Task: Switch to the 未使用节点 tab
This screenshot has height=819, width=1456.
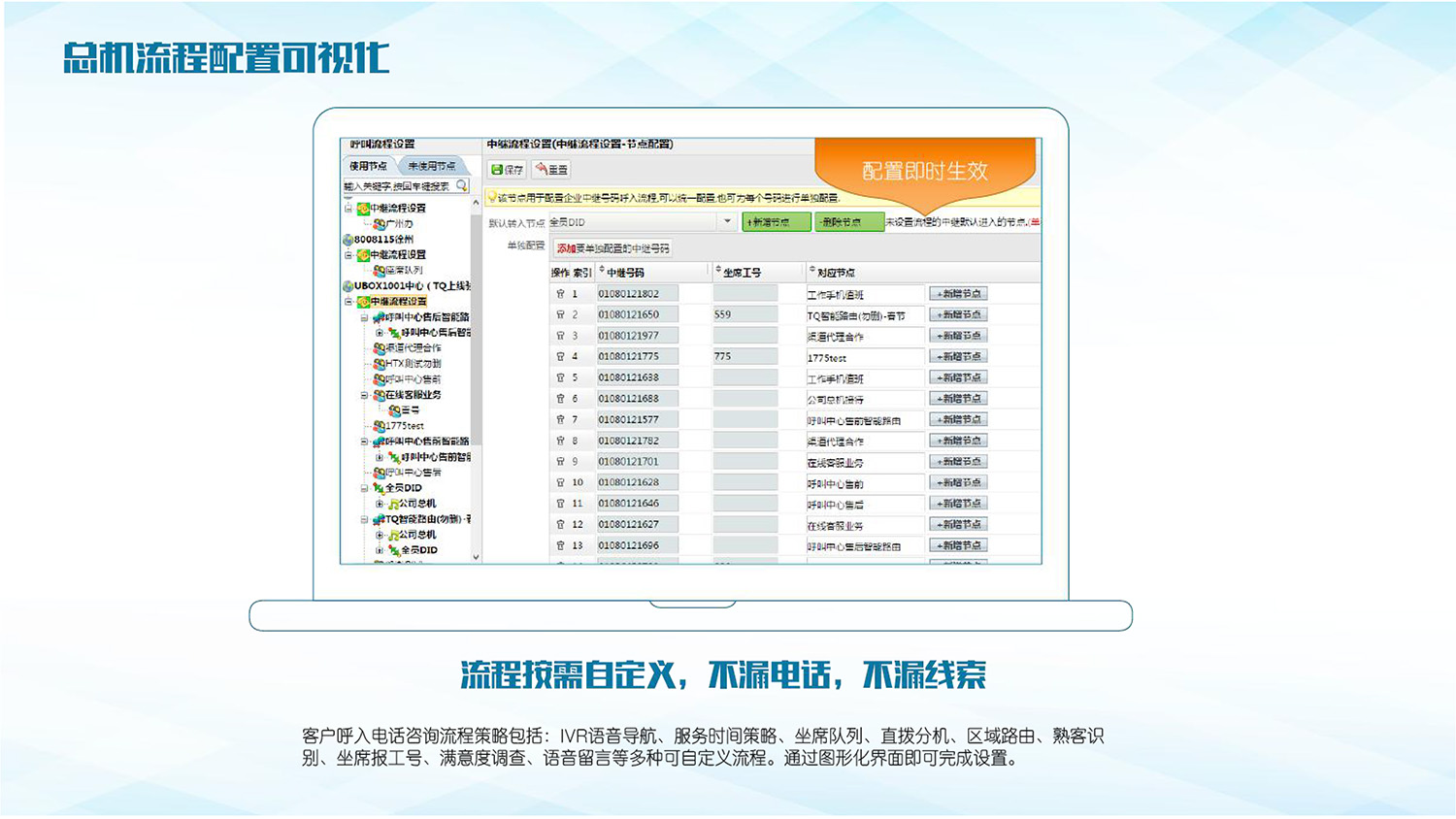Action: click(x=431, y=166)
